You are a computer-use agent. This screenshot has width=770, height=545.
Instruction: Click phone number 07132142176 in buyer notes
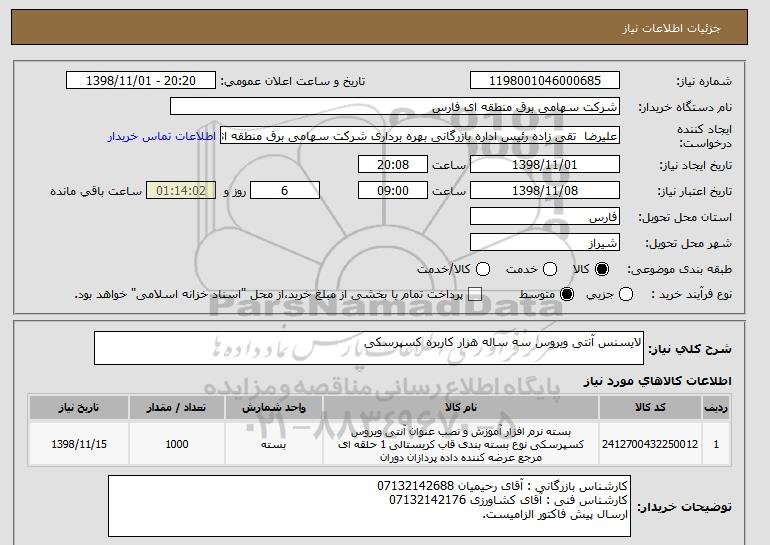(427, 500)
